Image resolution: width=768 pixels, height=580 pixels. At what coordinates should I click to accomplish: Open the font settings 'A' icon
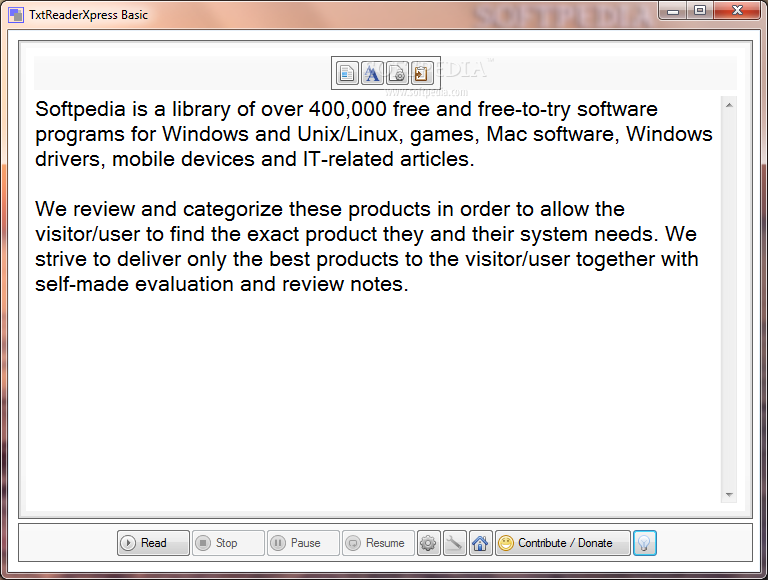pyautogui.click(x=372, y=73)
